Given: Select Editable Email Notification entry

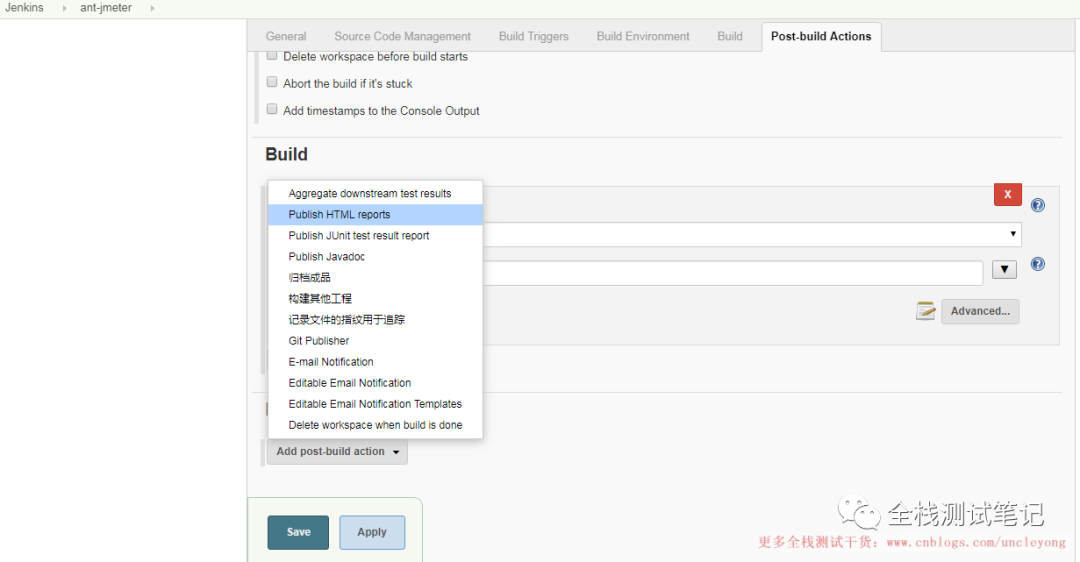Looking at the screenshot, I should pos(375,383).
